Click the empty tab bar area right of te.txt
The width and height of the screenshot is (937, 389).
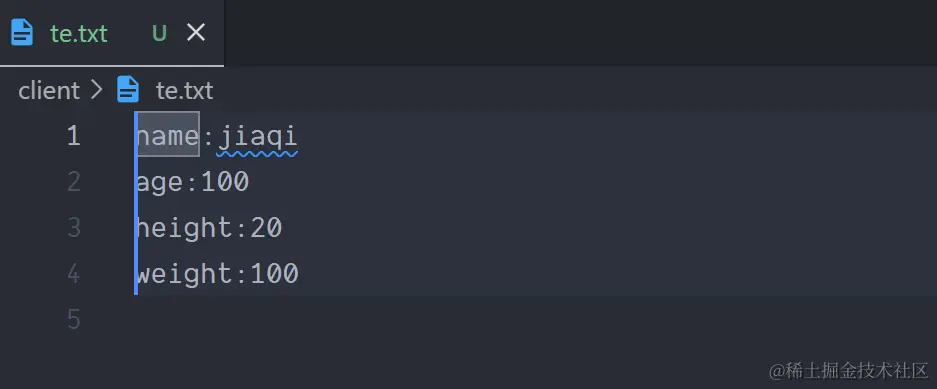(x=580, y=33)
